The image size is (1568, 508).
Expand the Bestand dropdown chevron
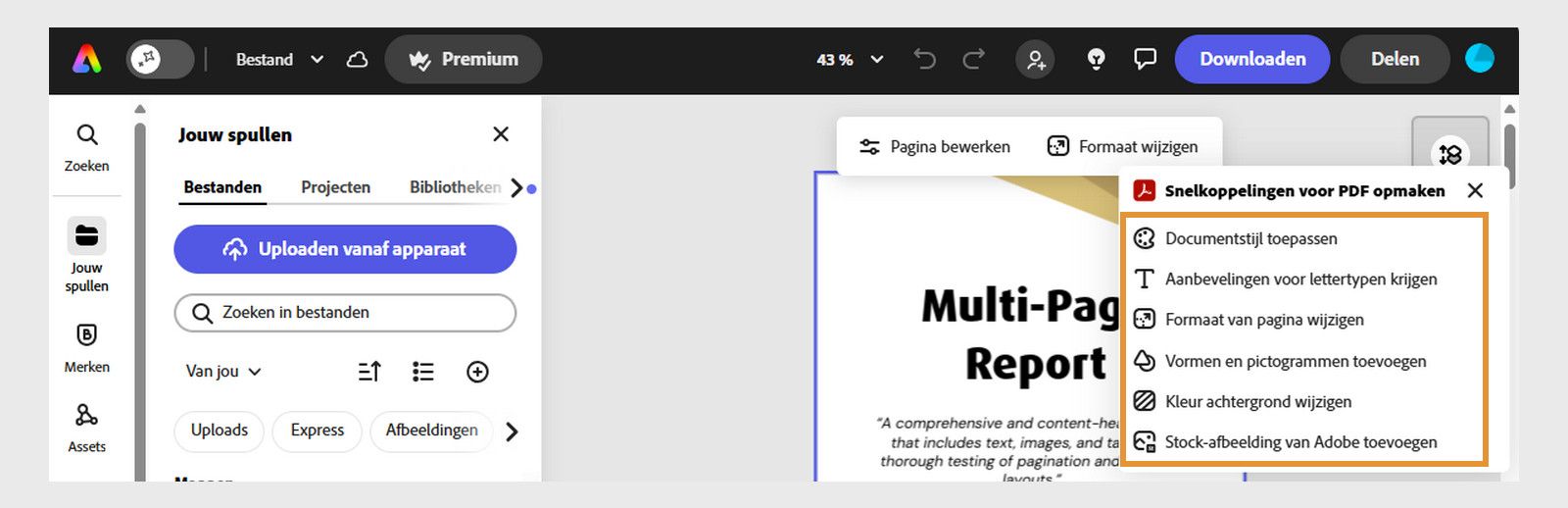coord(317,60)
